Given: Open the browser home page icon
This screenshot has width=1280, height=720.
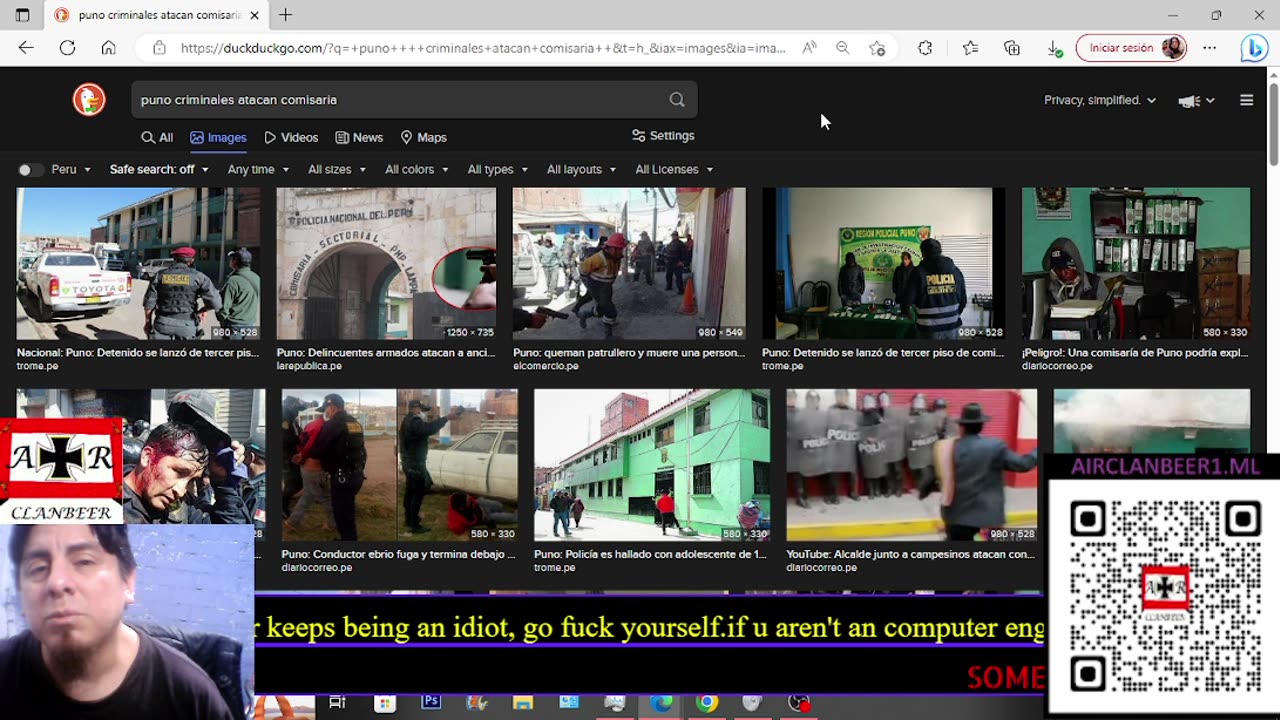Looking at the screenshot, I should (108, 48).
